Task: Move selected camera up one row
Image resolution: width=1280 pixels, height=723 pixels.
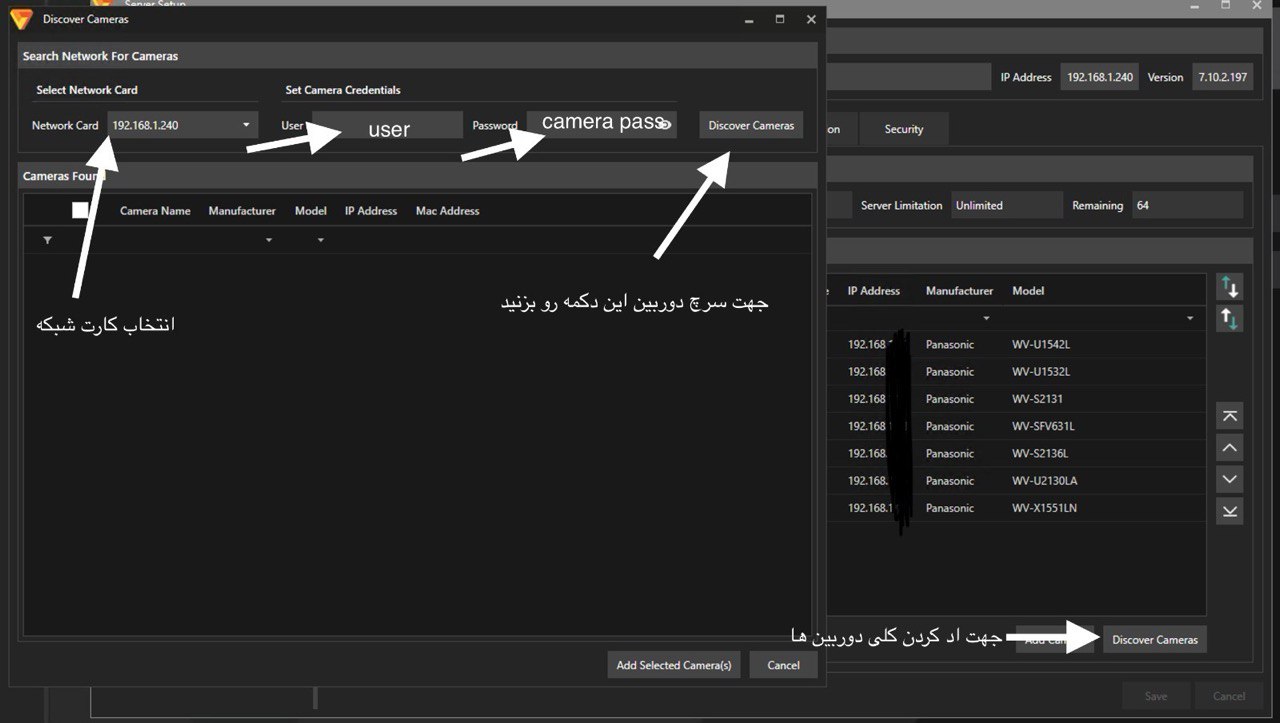Action: coord(1230,447)
